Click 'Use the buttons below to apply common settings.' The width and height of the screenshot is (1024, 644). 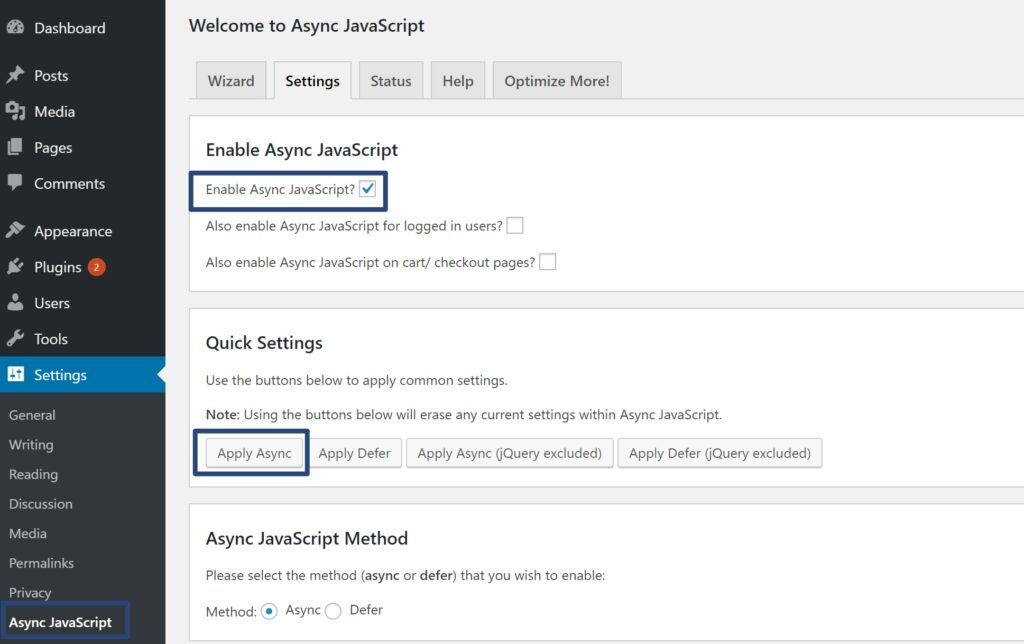click(x=357, y=380)
